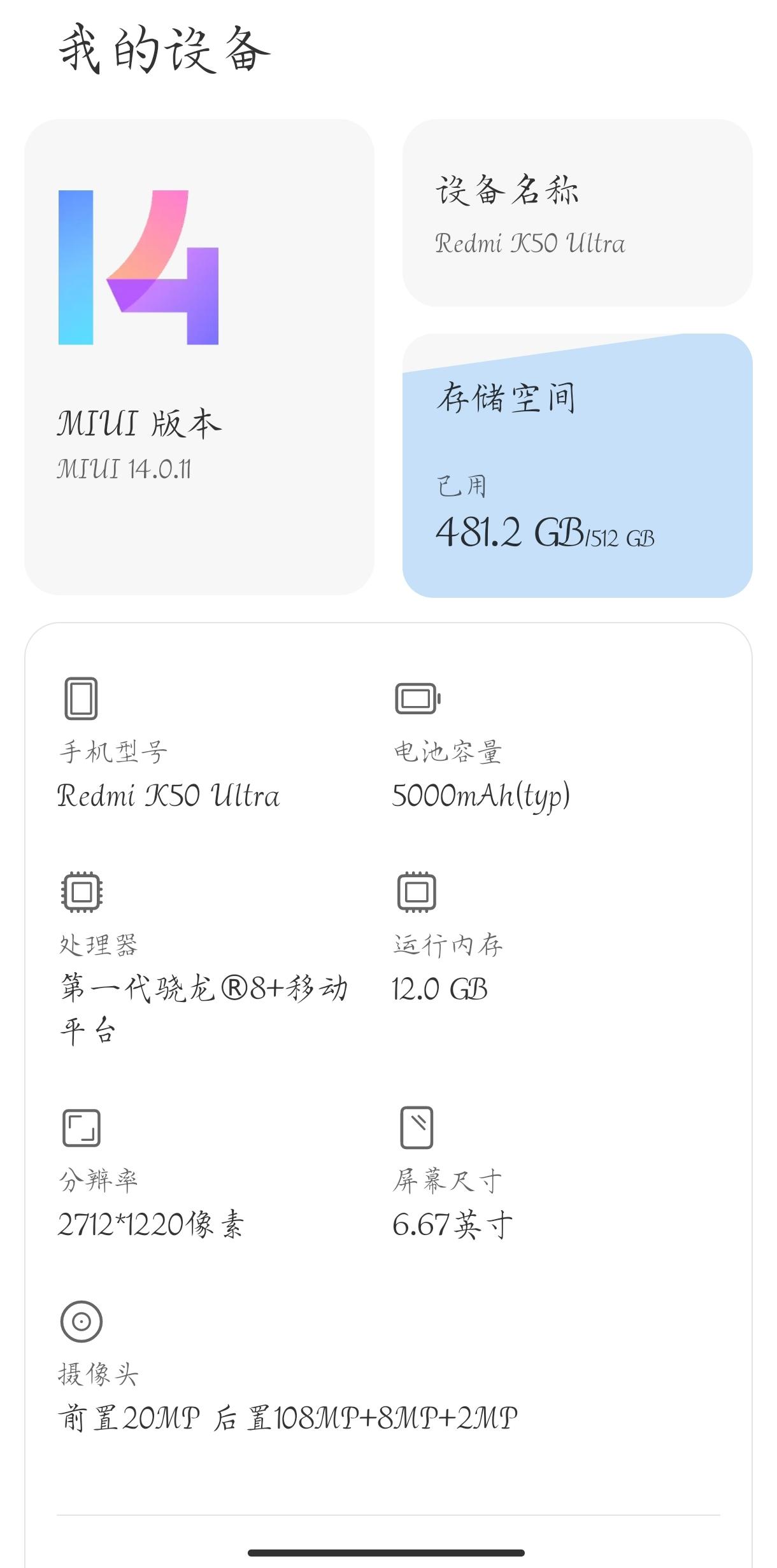The width and height of the screenshot is (777, 1568).
Task: Tap the 2712*1220像素 resolution value
Action: pyautogui.click(x=151, y=1224)
